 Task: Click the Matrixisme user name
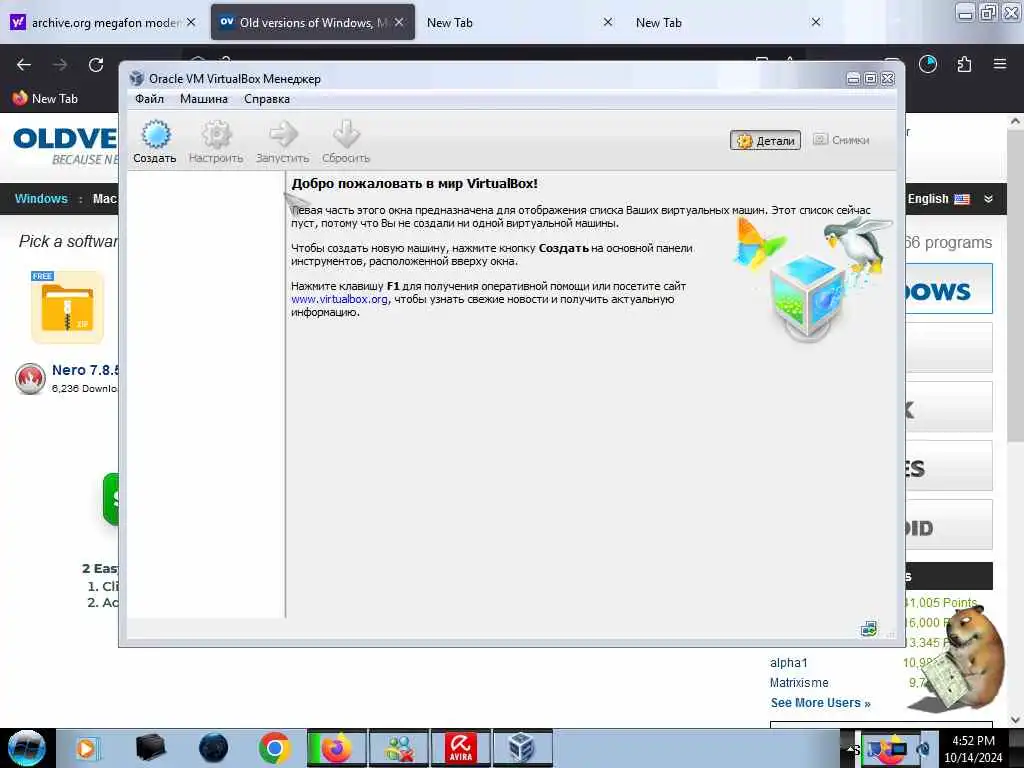pos(799,682)
